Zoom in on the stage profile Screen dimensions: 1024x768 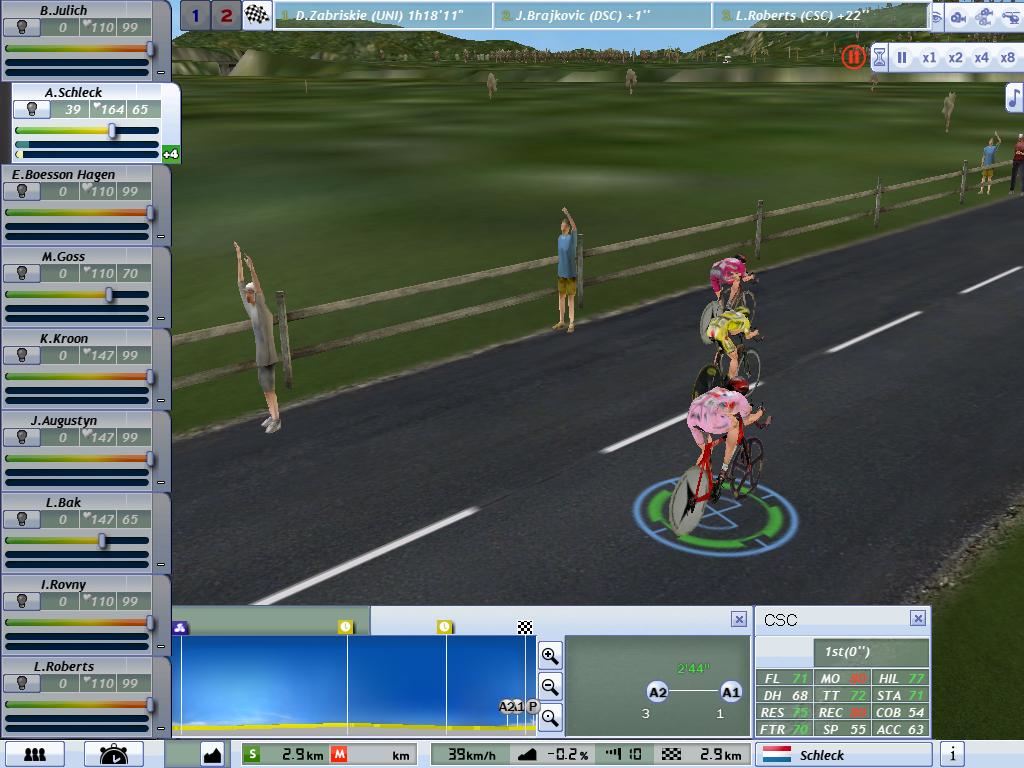[x=550, y=656]
